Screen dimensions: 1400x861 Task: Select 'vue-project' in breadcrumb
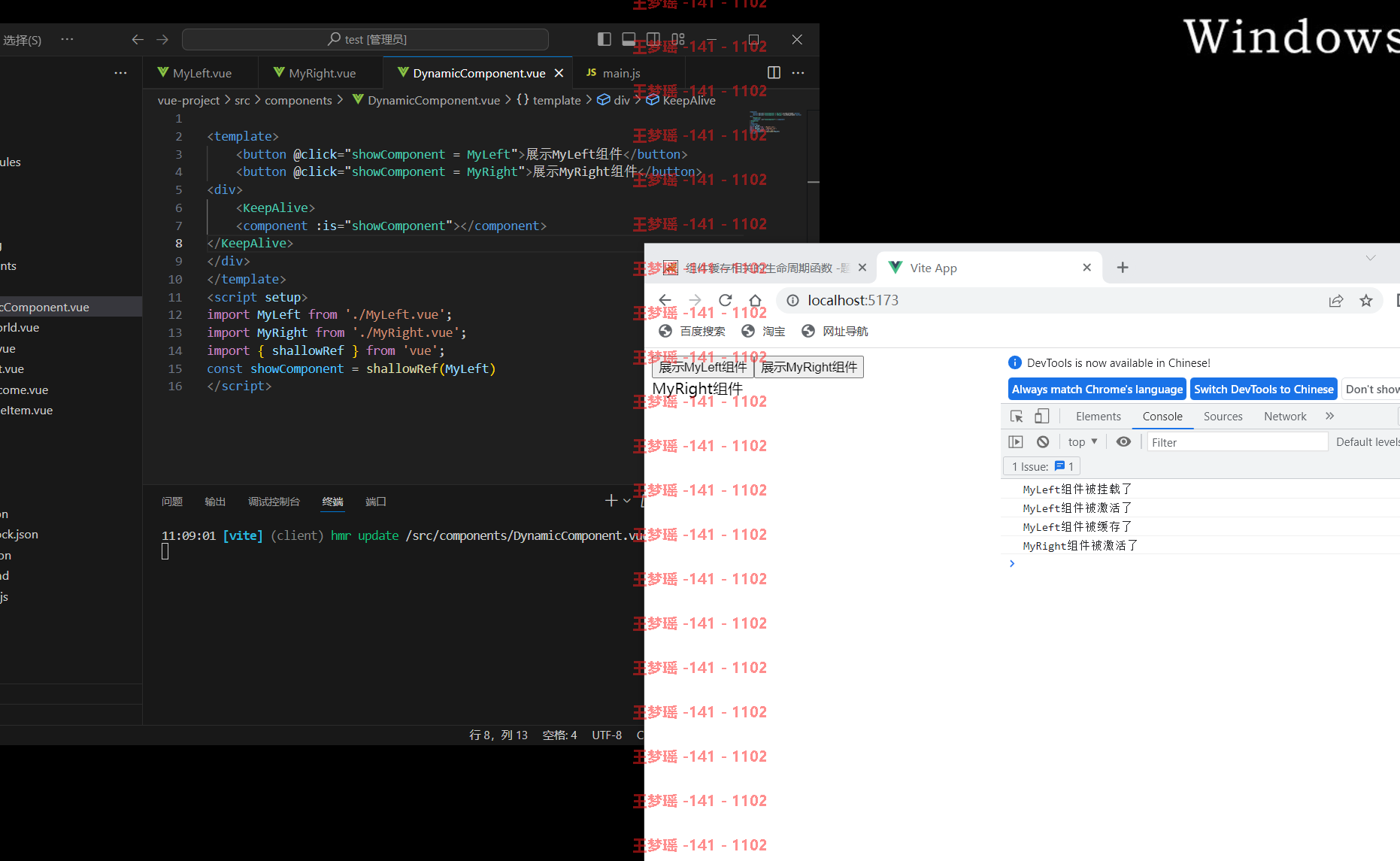[x=189, y=100]
